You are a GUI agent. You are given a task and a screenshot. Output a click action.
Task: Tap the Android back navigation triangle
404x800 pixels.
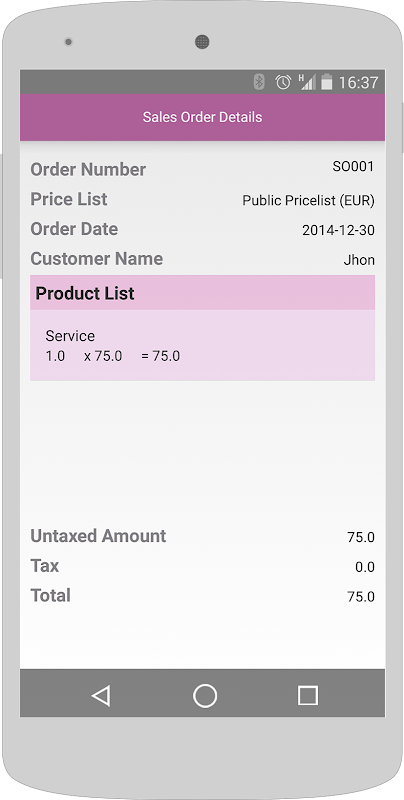click(x=101, y=695)
